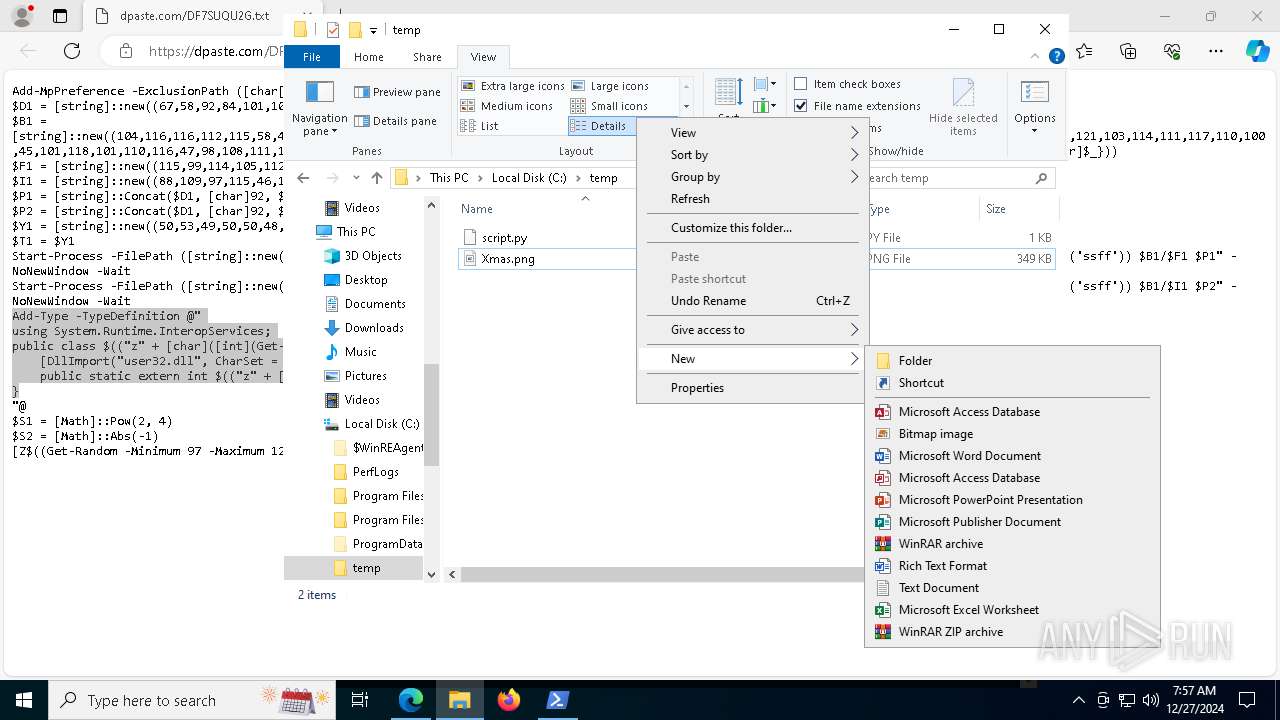Create a new Folder from submenu
1280x720 pixels.
coord(1012,361)
